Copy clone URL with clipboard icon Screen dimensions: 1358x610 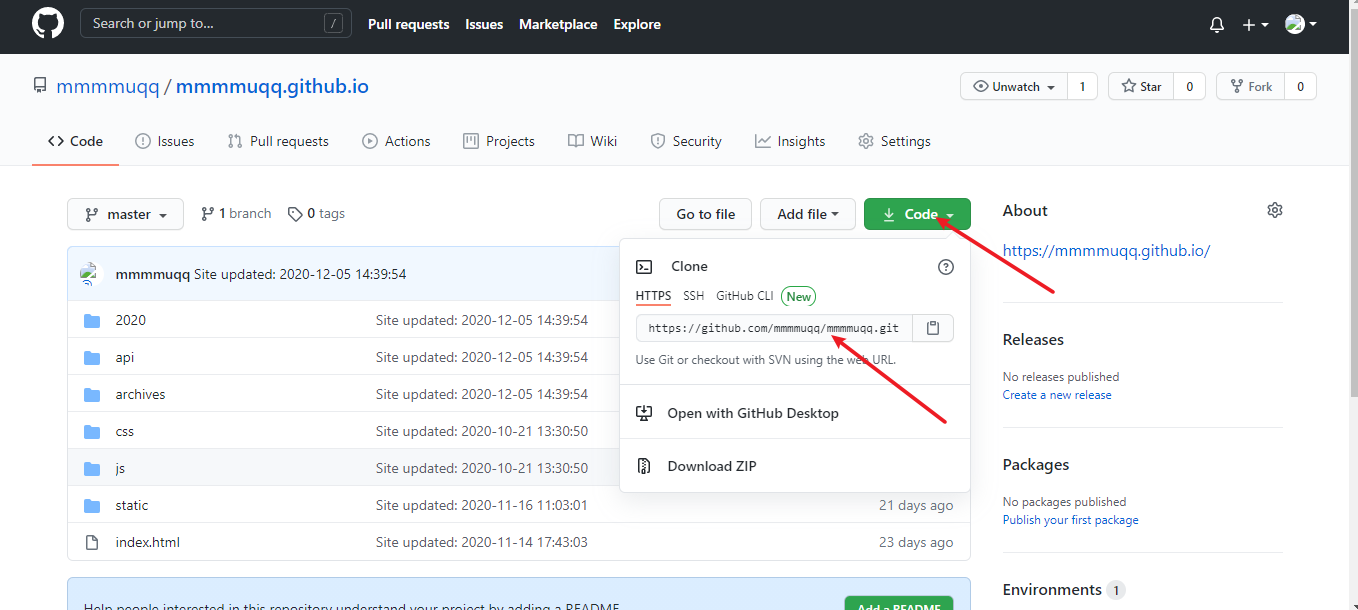point(933,328)
